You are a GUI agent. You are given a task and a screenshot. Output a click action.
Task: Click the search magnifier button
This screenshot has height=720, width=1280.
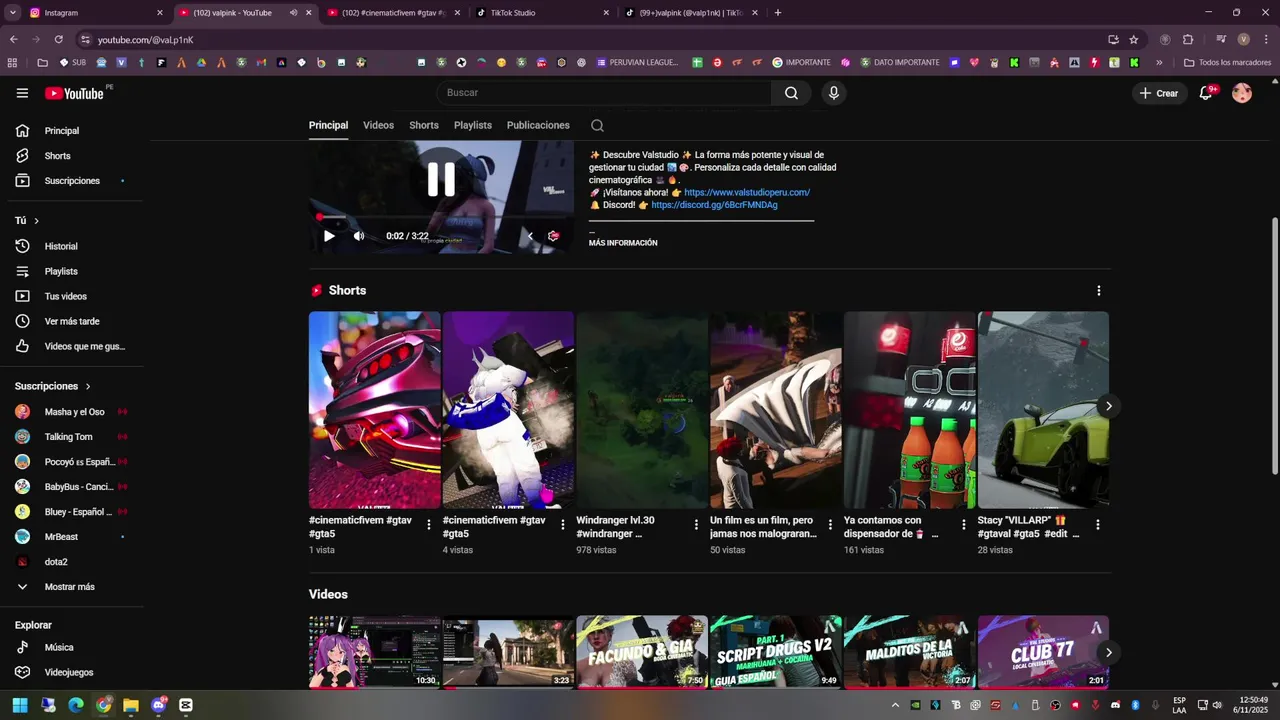point(791,93)
